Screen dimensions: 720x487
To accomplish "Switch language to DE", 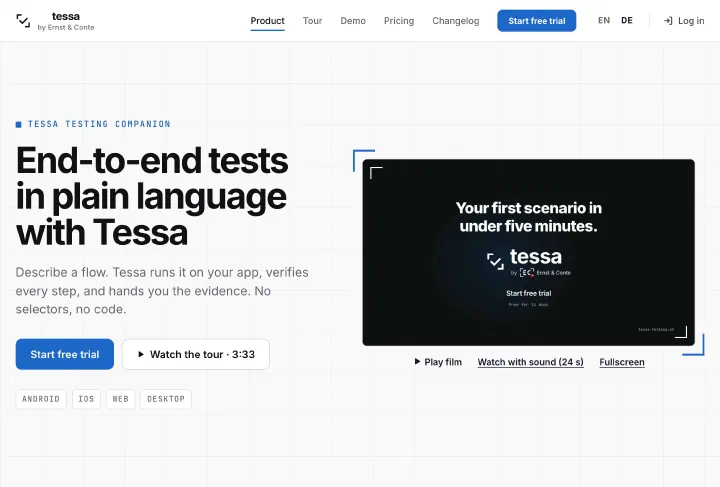I will [627, 20].
